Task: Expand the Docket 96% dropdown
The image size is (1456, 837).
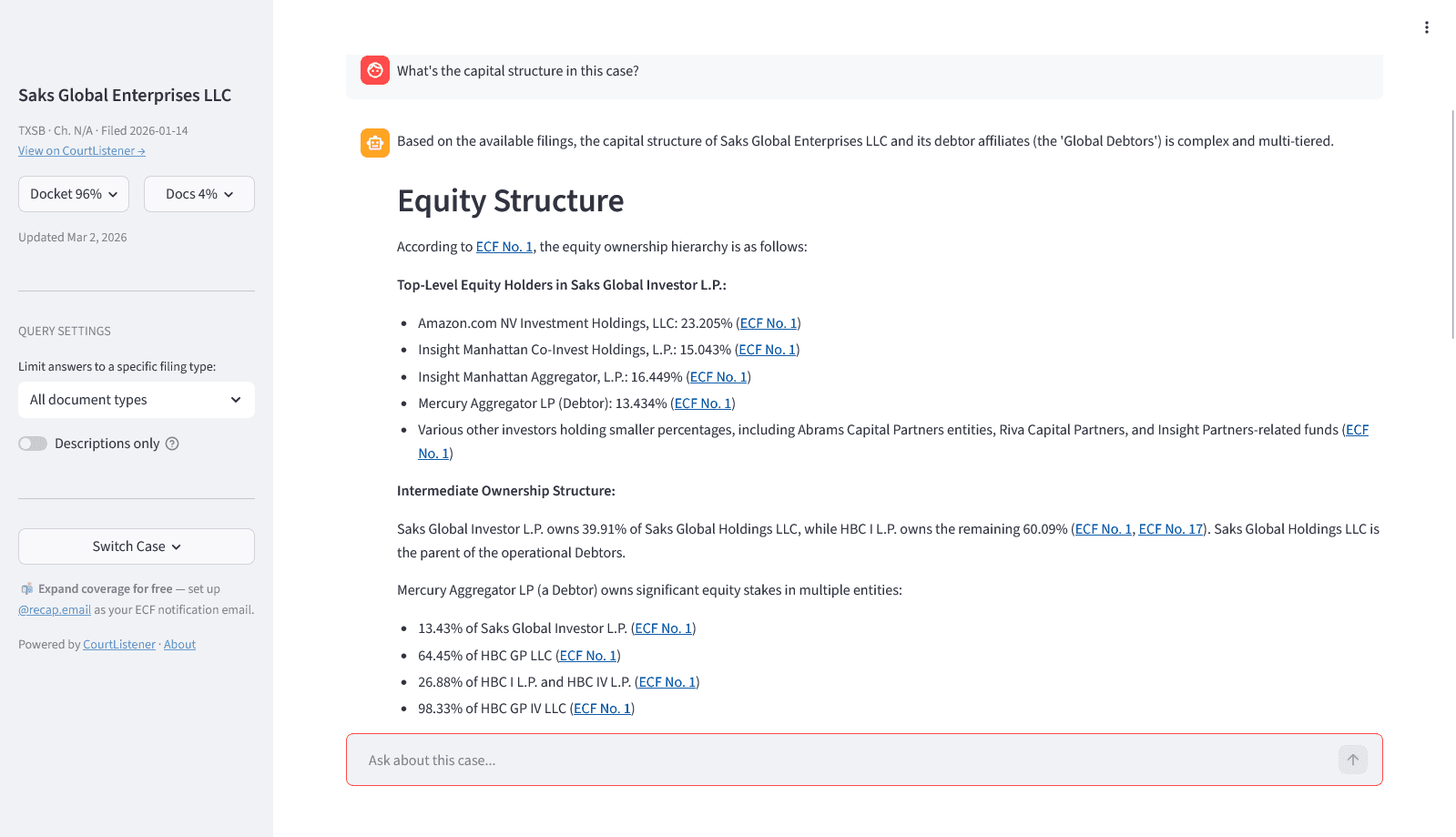Action: tap(74, 194)
